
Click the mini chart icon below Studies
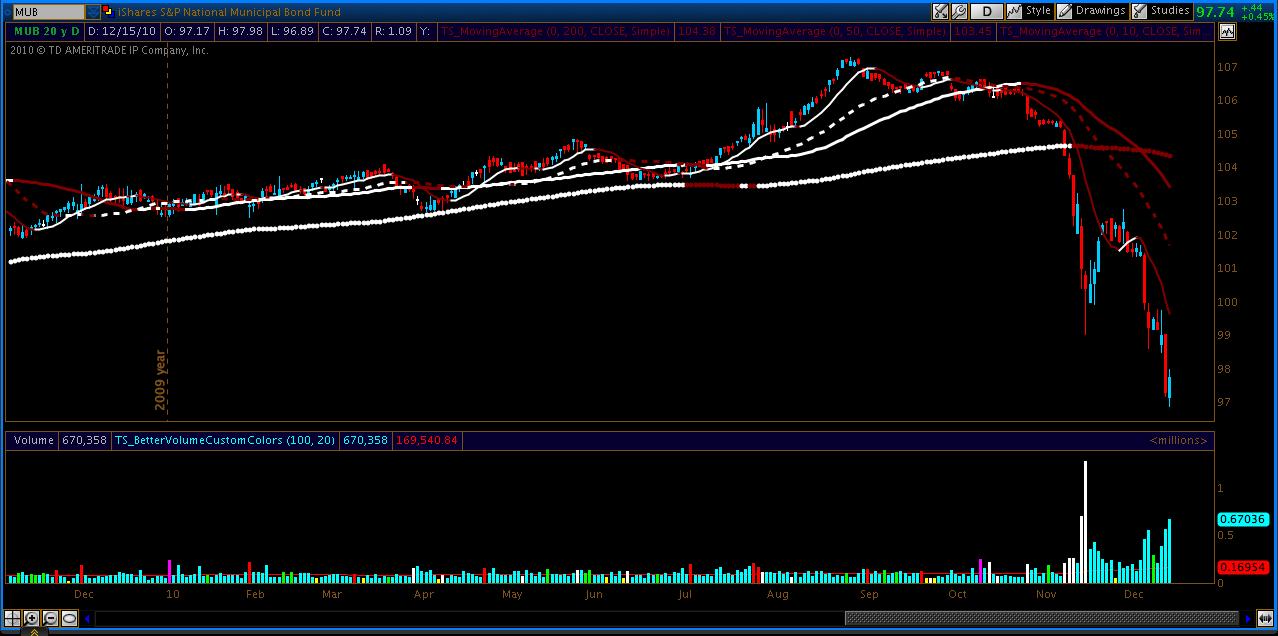click(x=1227, y=32)
